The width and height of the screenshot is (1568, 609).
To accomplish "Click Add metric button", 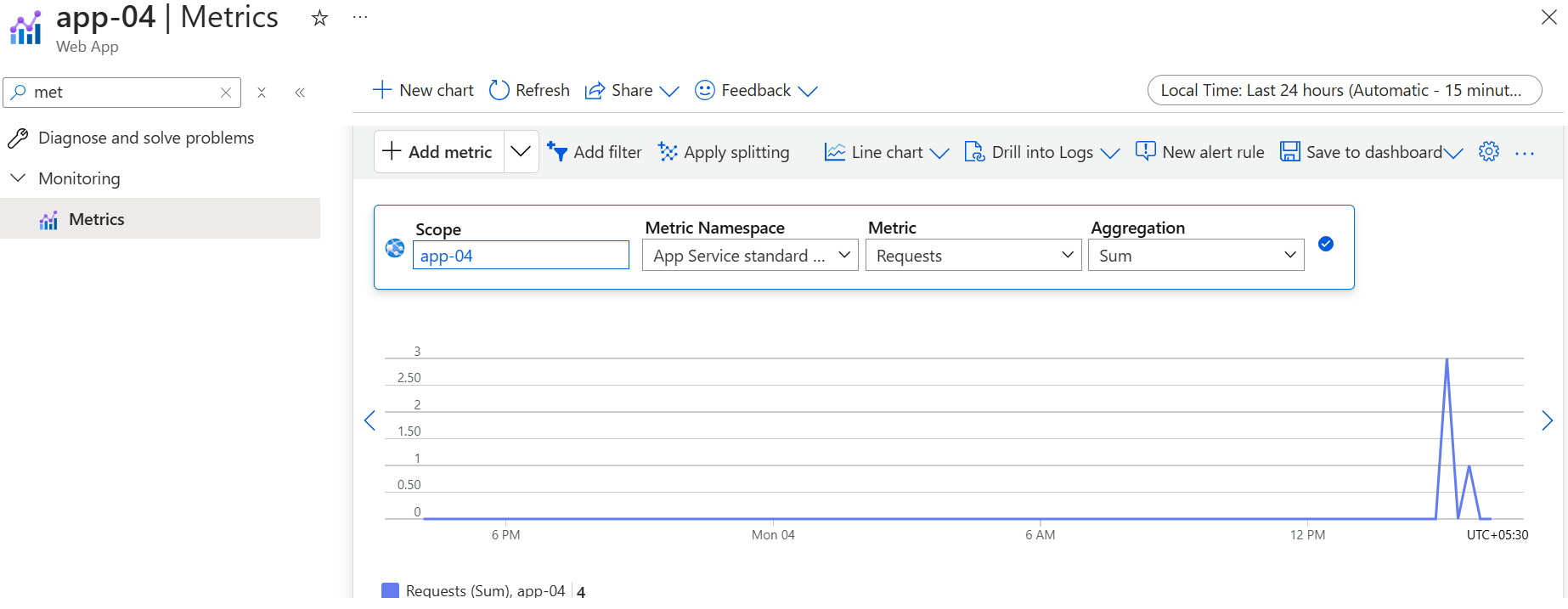I will coord(438,152).
